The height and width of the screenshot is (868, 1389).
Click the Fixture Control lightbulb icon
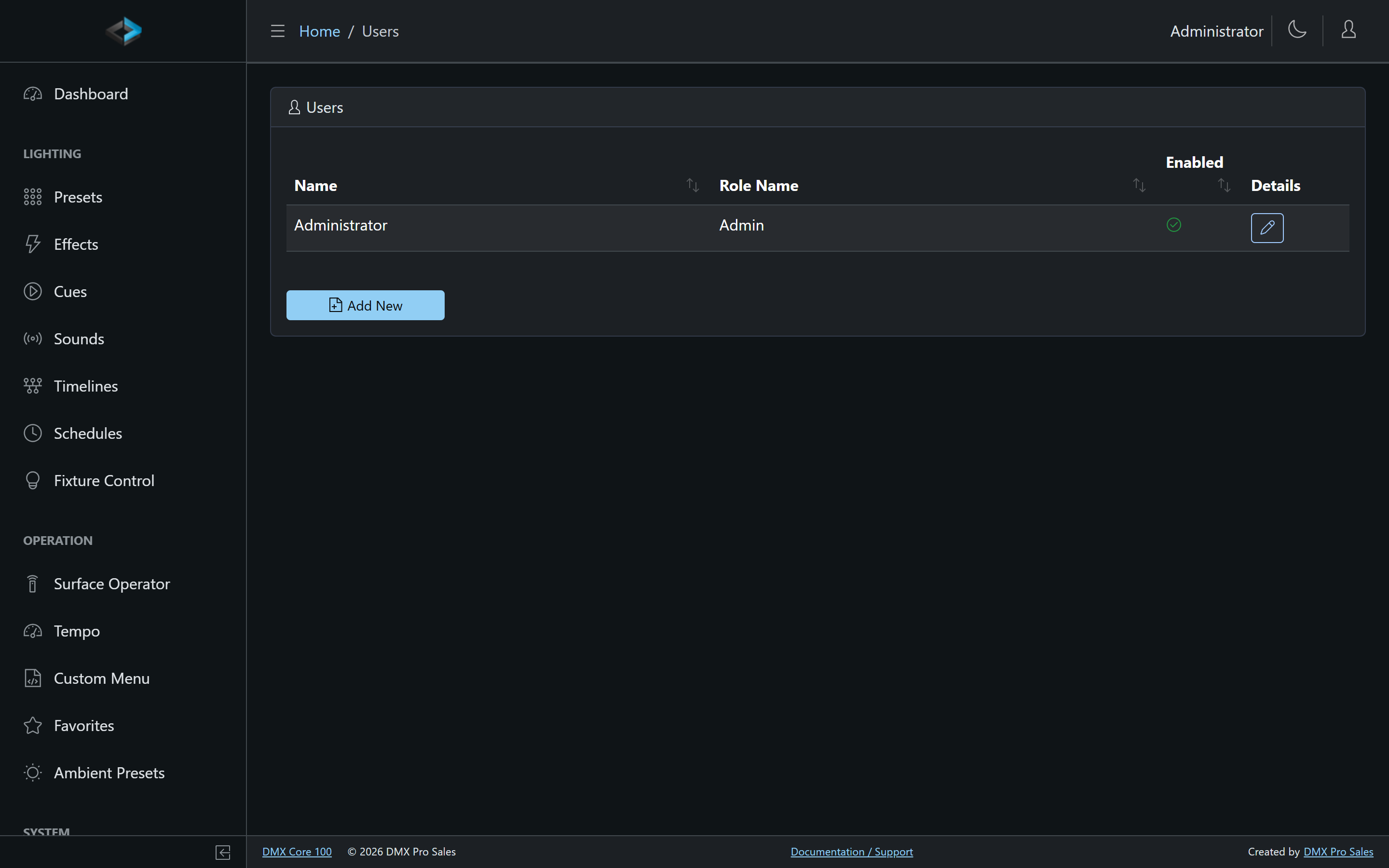[33, 480]
